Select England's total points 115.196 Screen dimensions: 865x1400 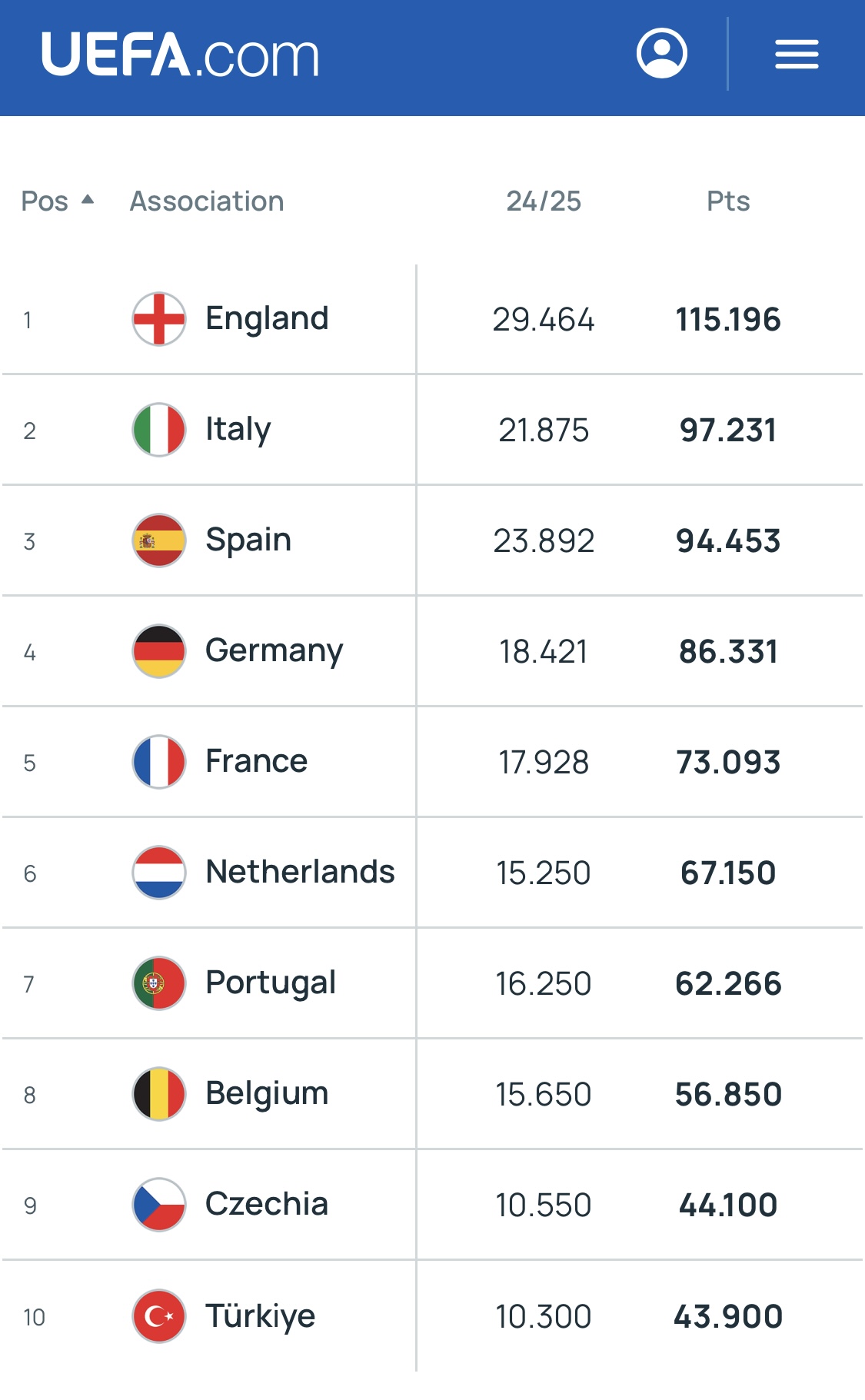click(x=727, y=320)
